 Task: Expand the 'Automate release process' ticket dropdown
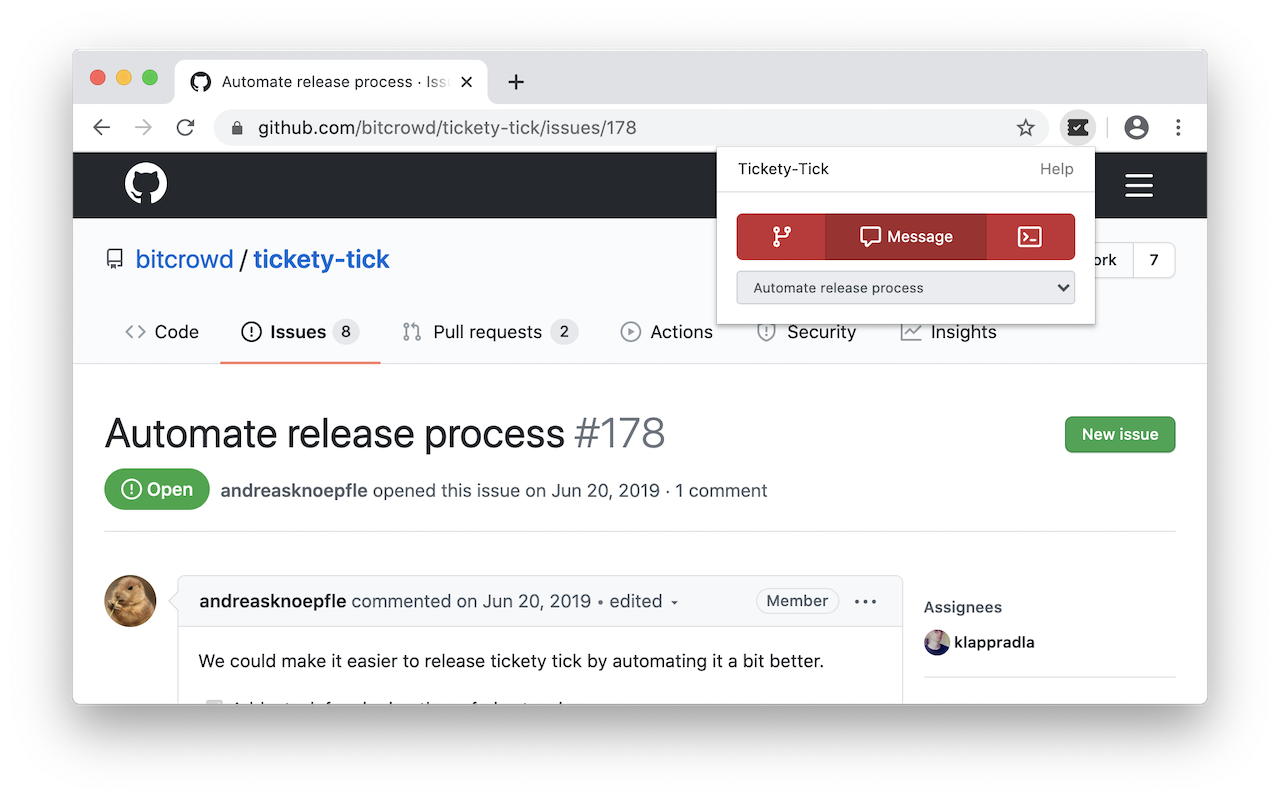pyautogui.click(x=905, y=288)
